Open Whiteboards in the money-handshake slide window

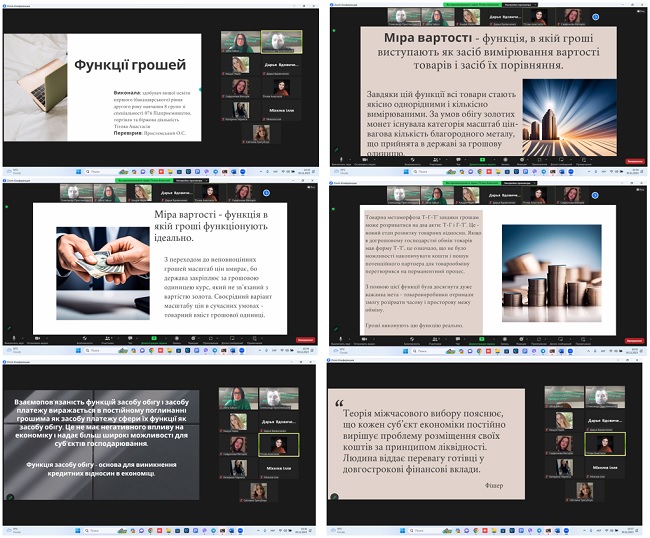(232, 339)
